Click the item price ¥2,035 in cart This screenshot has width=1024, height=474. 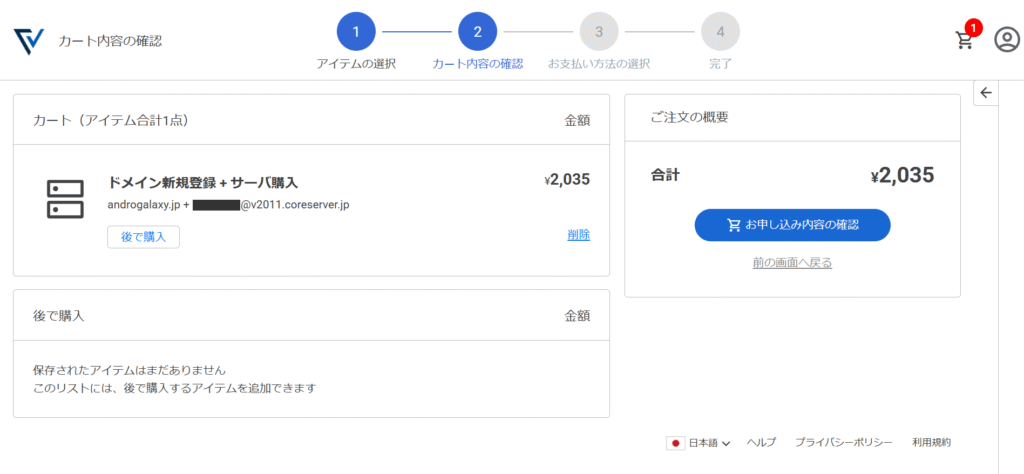coord(567,180)
